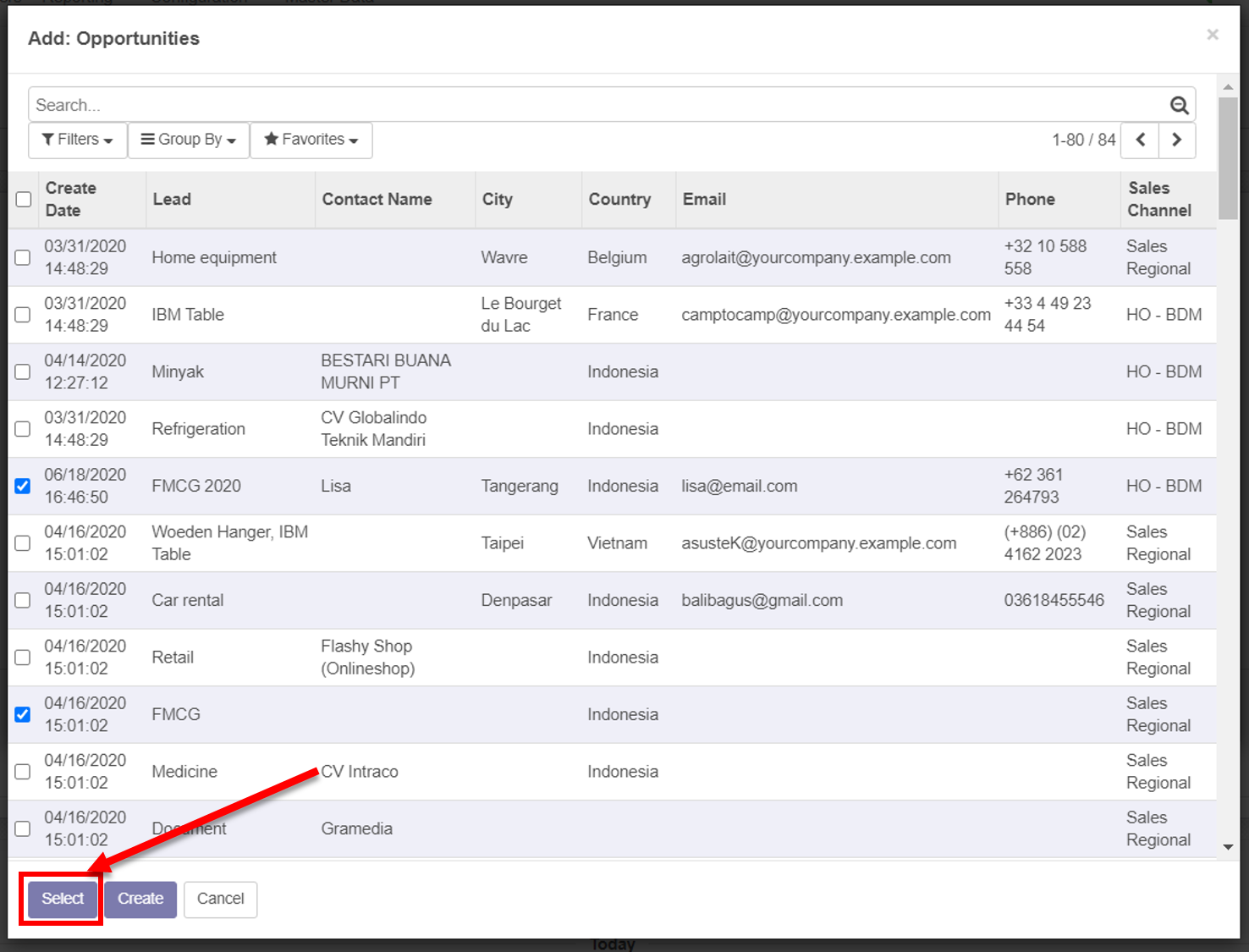Screen dimensions: 1249x952
Task: Open the Home equipment lead
Action: [x=214, y=257]
